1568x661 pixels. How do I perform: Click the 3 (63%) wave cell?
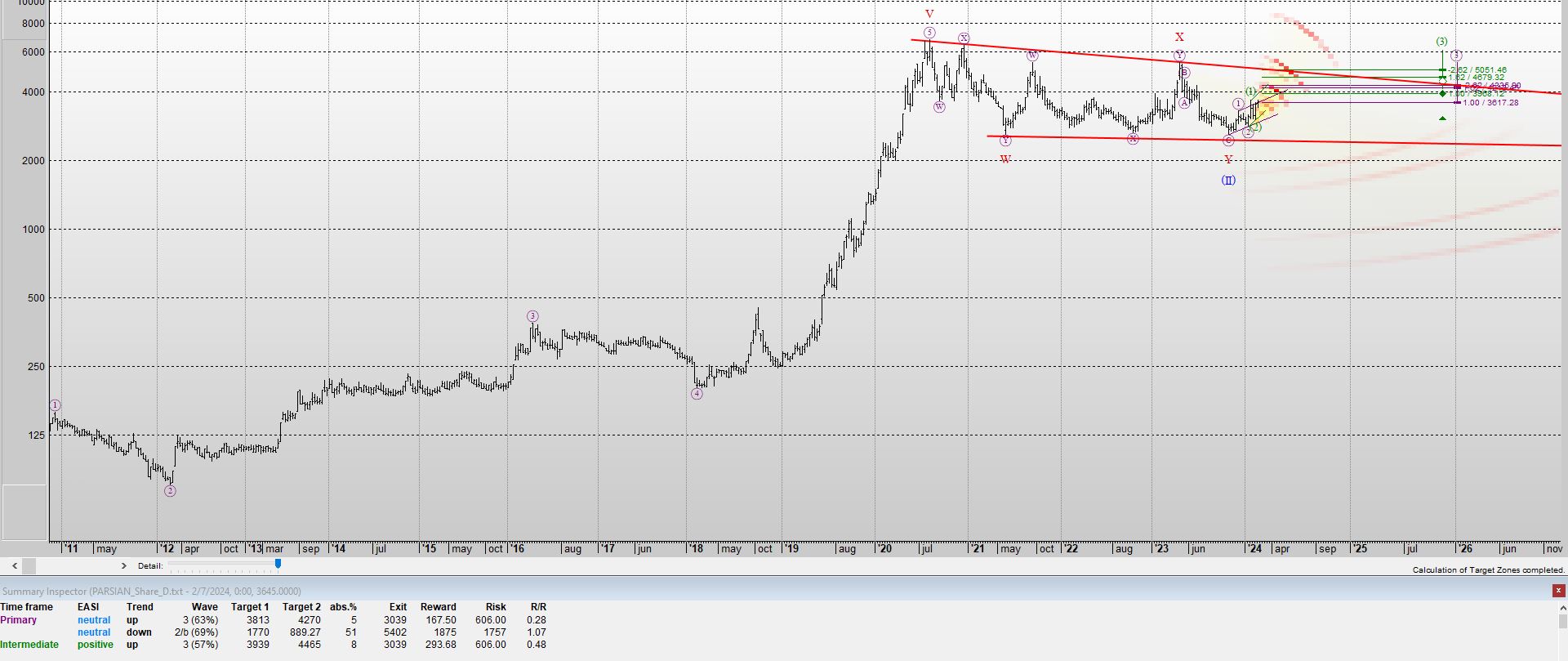pyautogui.click(x=199, y=620)
